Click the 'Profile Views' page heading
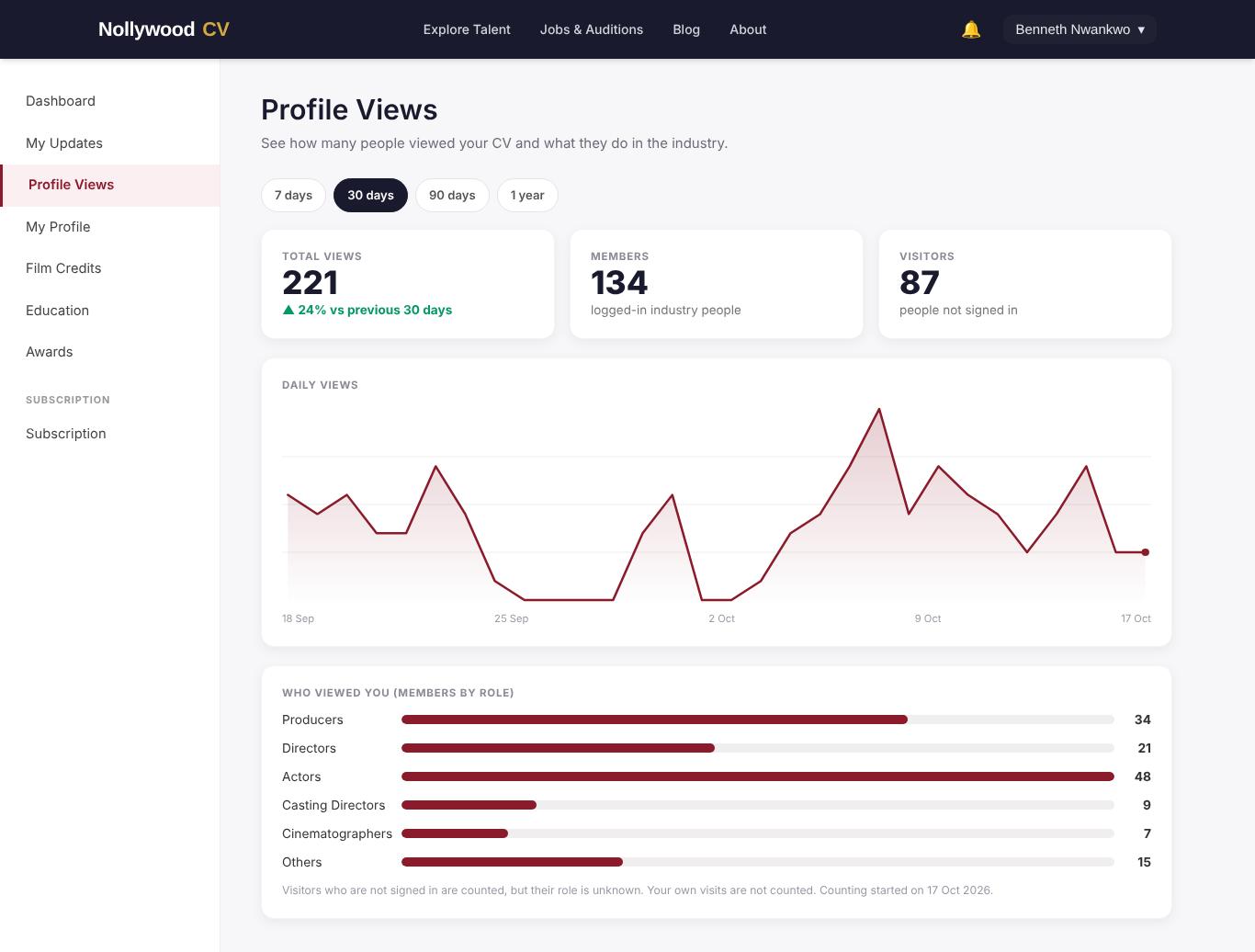Viewport: 1255px width, 952px height. pyautogui.click(x=349, y=109)
